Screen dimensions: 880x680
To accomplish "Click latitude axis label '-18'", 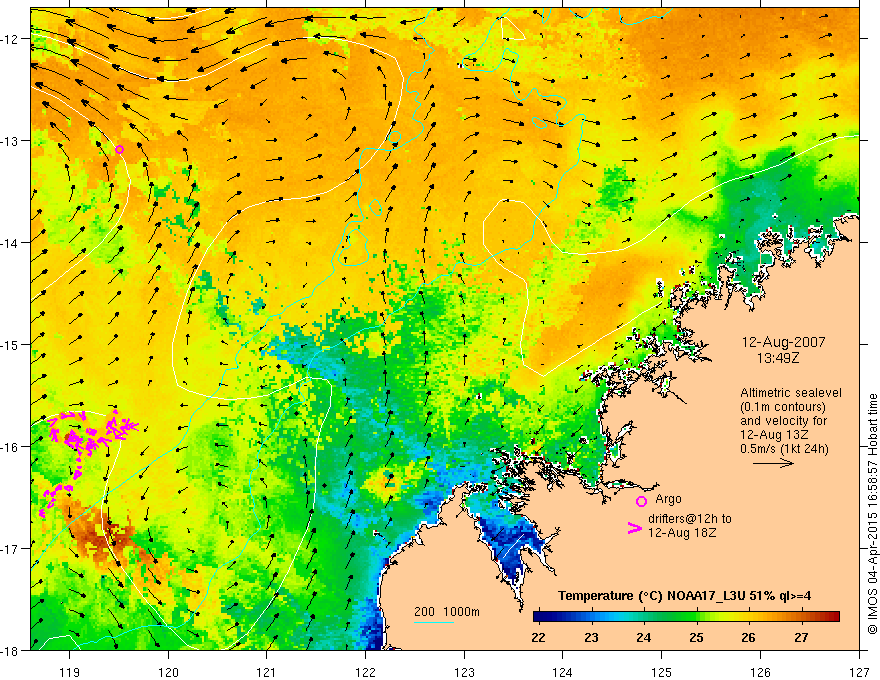I will pyautogui.click(x=10, y=650).
